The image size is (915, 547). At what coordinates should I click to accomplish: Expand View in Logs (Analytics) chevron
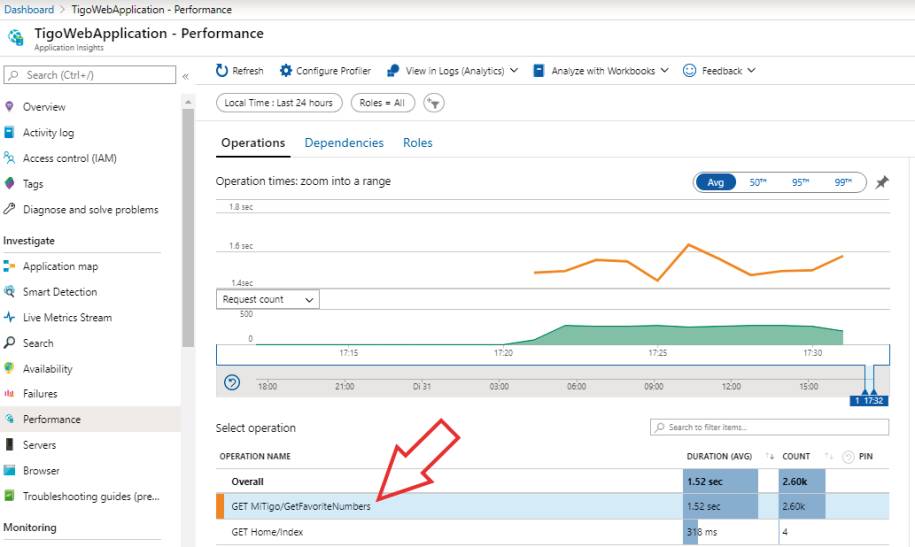click(514, 71)
